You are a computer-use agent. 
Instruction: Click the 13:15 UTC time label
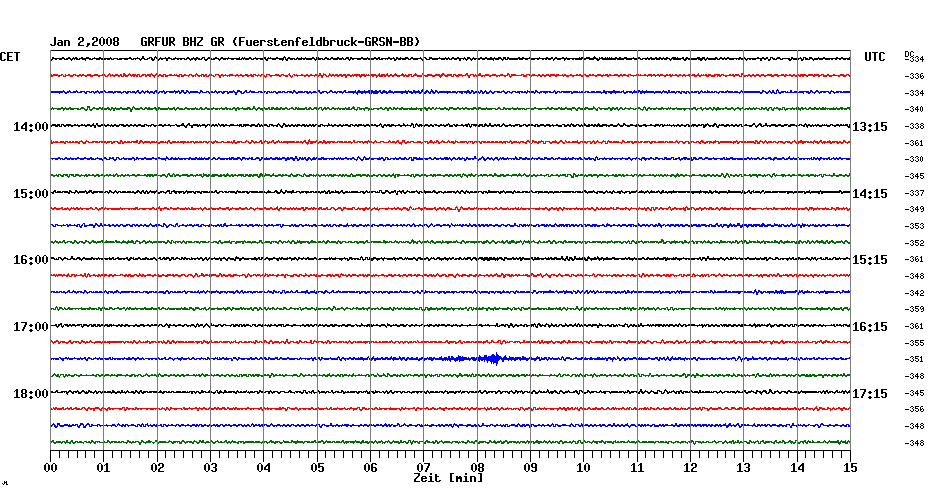tap(870, 127)
